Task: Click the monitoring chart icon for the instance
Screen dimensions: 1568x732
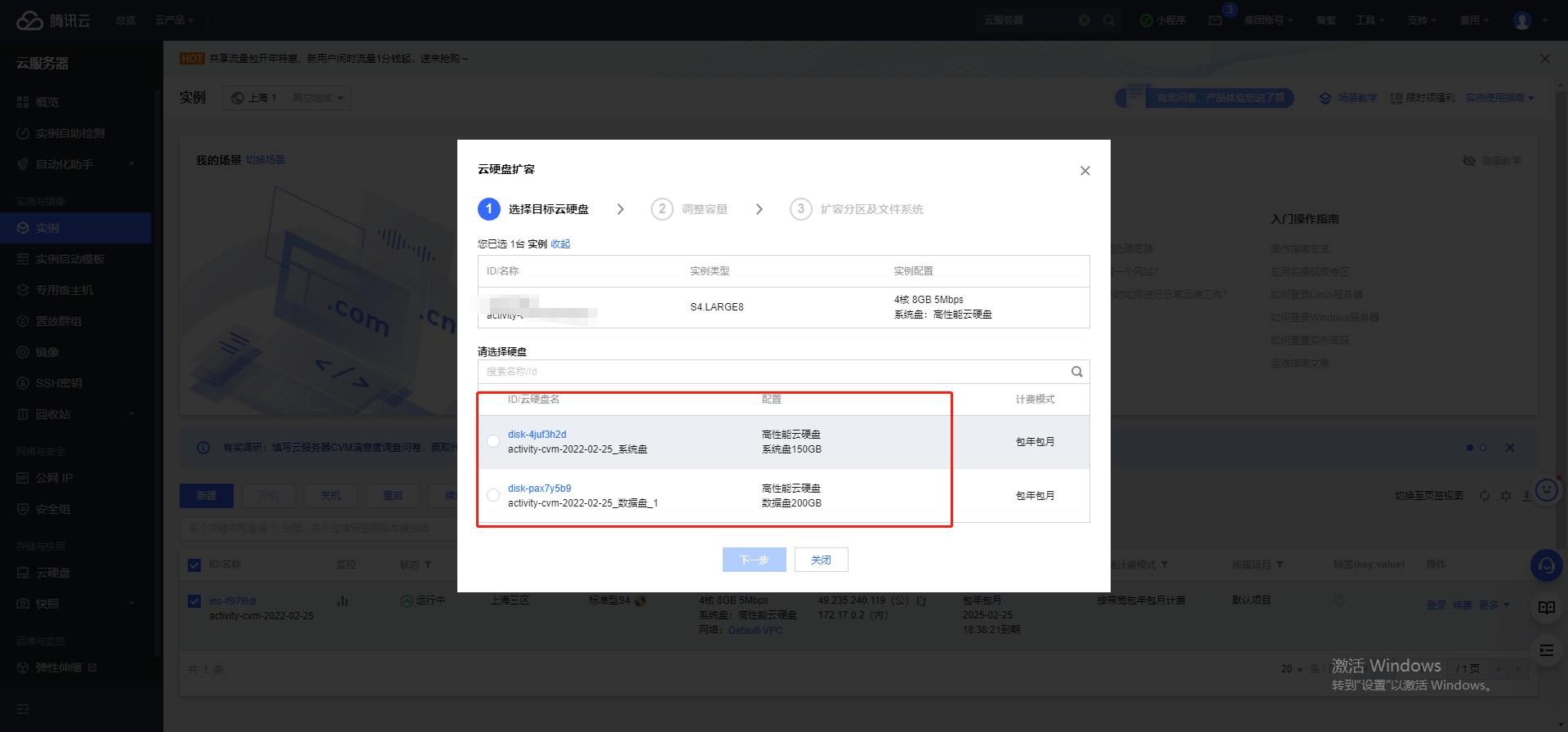Action: pos(342,601)
